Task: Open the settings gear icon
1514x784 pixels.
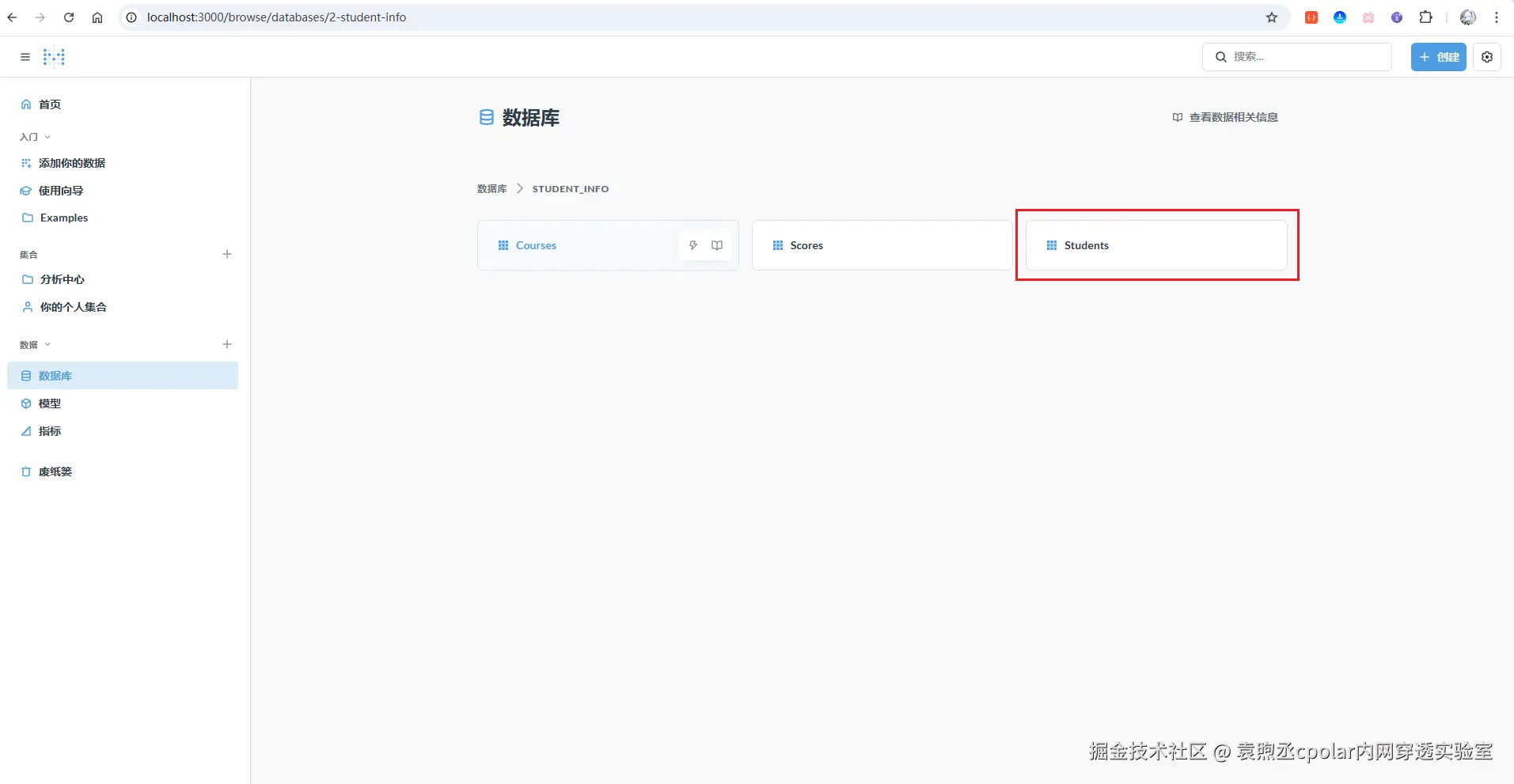Action: pyautogui.click(x=1487, y=57)
